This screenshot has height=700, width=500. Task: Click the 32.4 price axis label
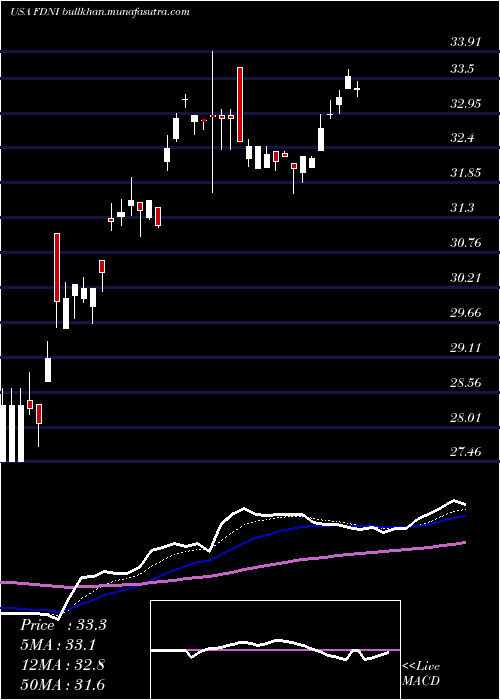point(462,138)
